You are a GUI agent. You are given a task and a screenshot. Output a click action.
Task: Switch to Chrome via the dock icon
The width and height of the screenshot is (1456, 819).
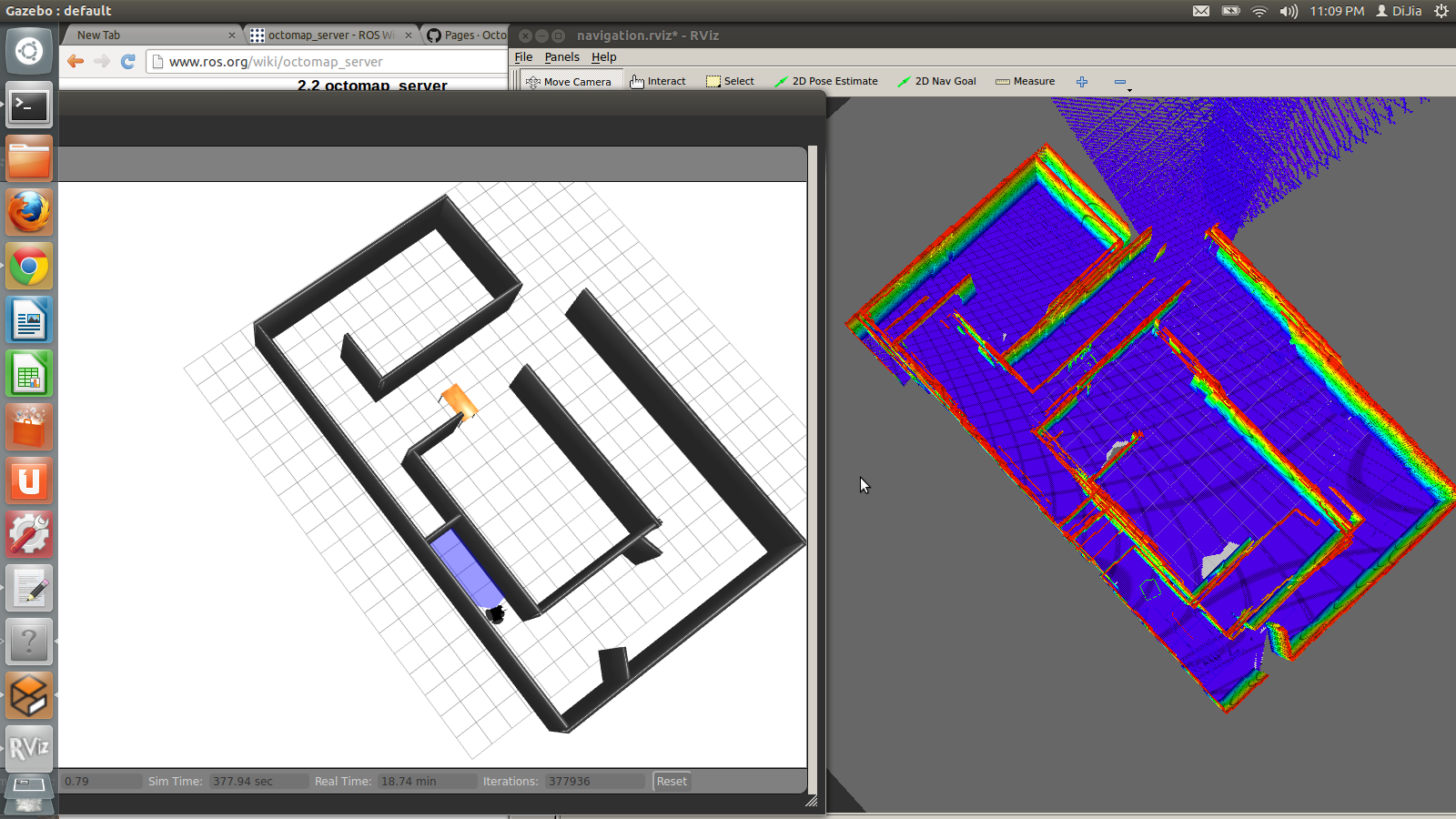point(29,267)
